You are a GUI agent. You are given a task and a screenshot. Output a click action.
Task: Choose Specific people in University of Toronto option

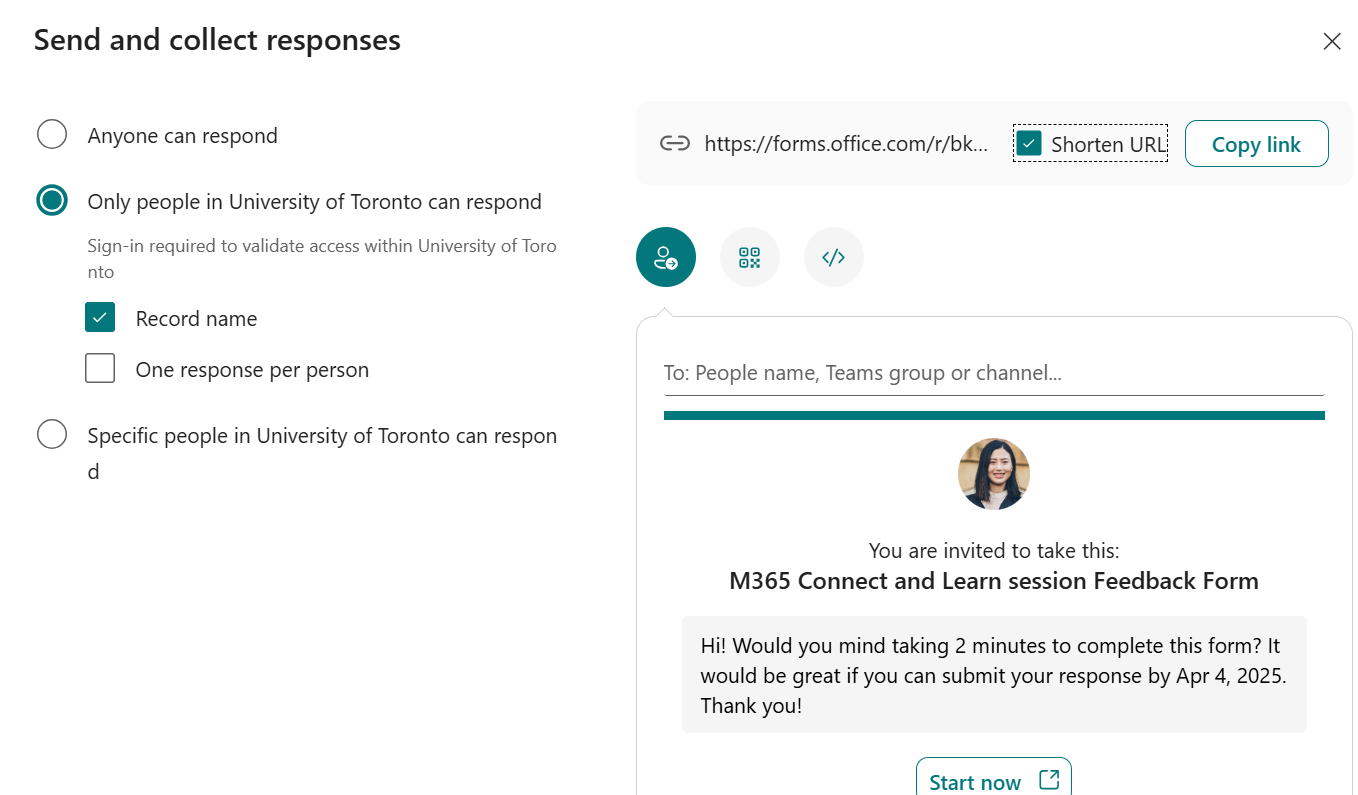tap(52, 435)
